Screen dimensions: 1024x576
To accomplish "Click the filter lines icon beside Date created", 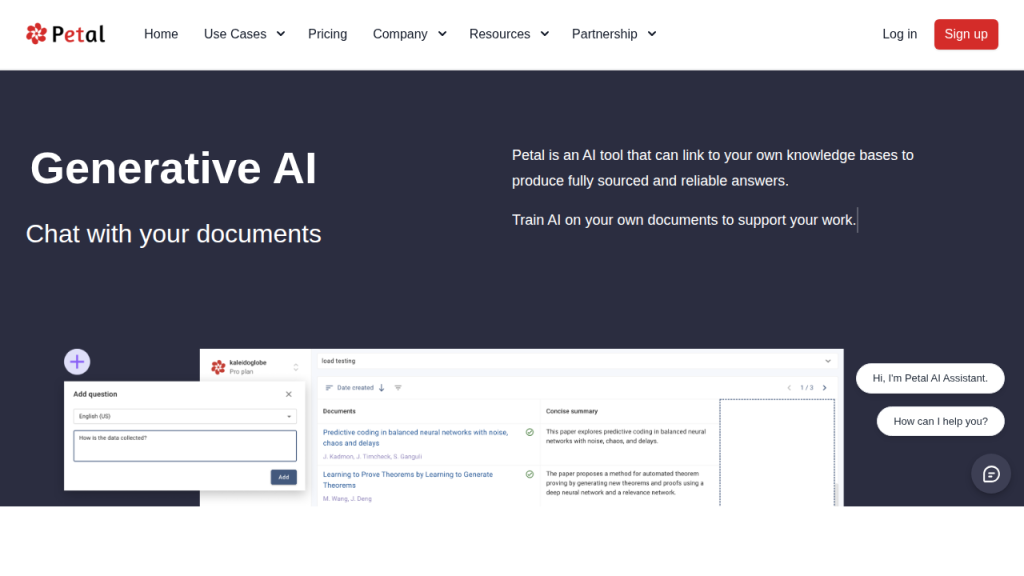I will pyautogui.click(x=398, y=388).
